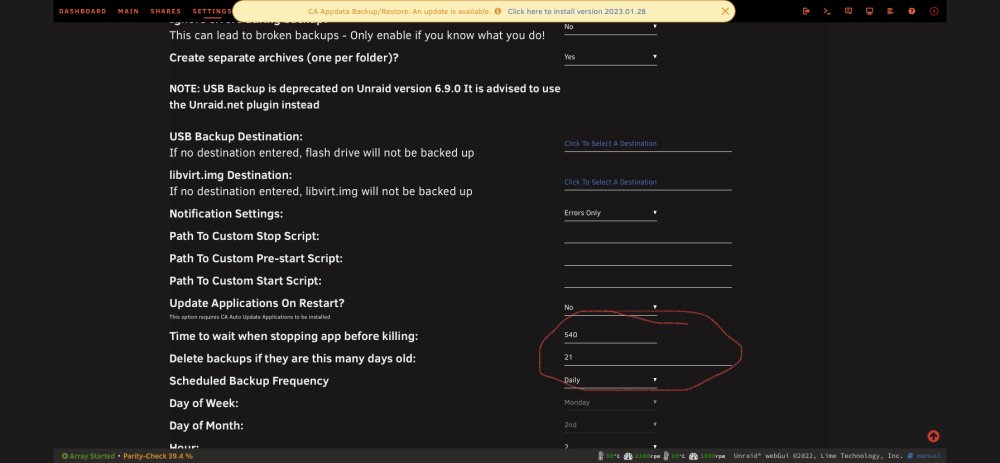Click the Logout icon in top bar

tap(806, 11)
